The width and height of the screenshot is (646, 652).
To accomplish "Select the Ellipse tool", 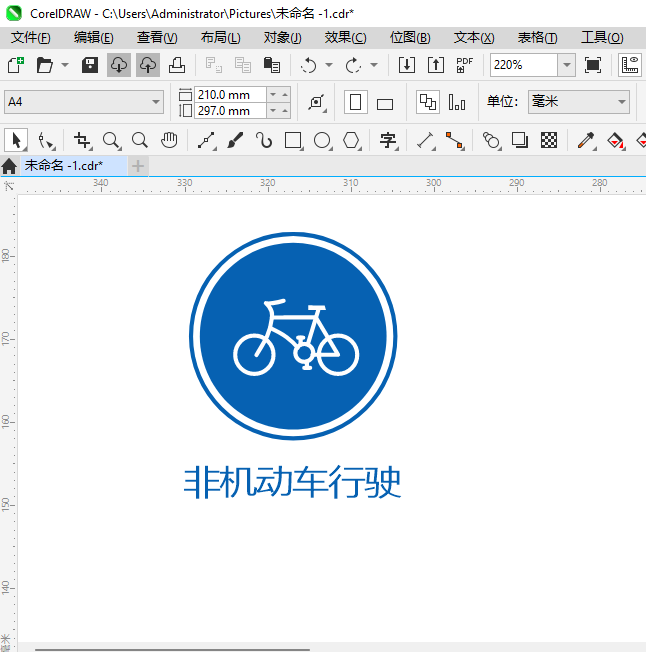I will pyautogui.click(x=323, y=141).
